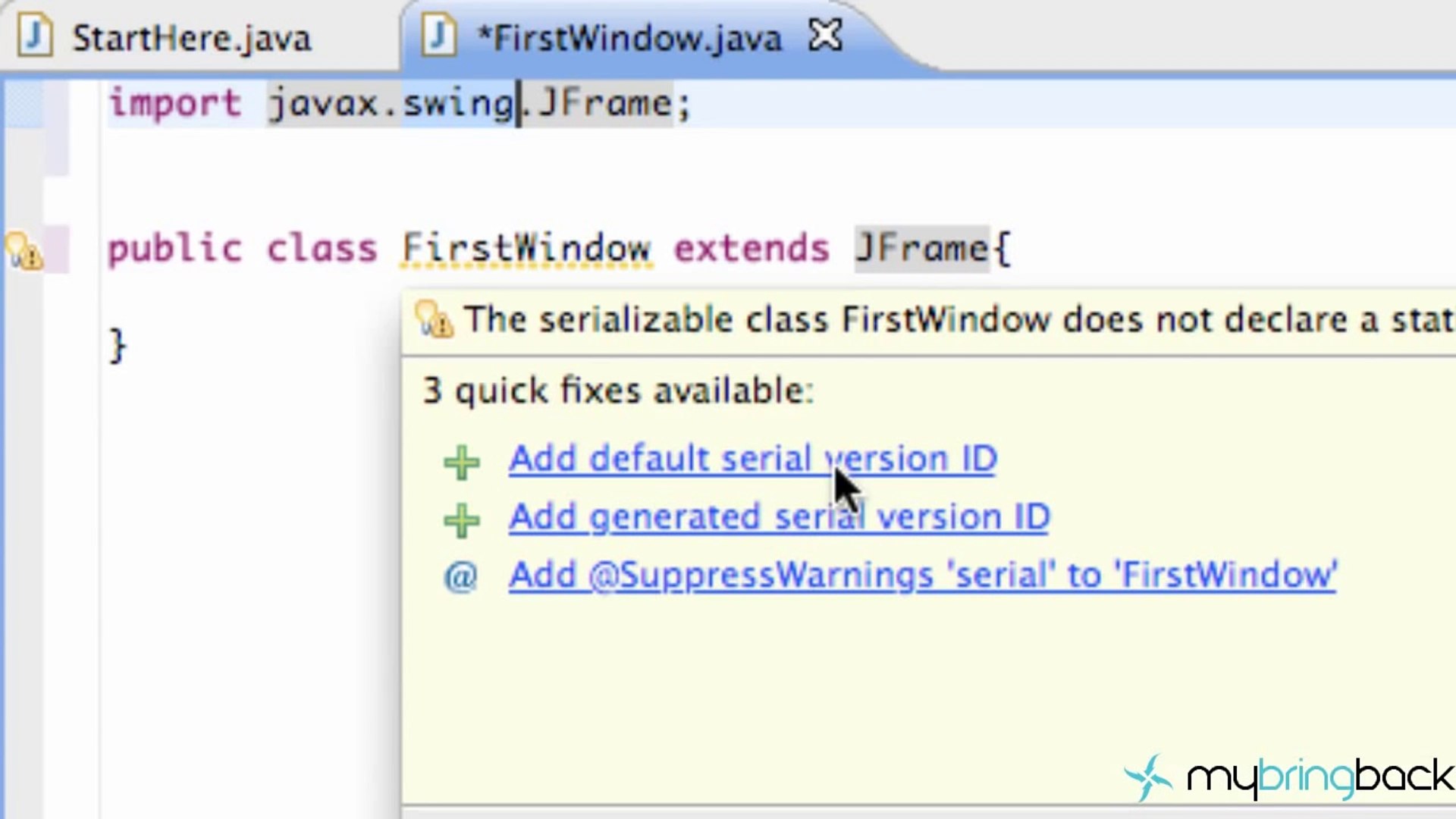The image size is (1456, 819).
Task: Click the green plus beside generated serial version
Action: [x=461, y=520]
